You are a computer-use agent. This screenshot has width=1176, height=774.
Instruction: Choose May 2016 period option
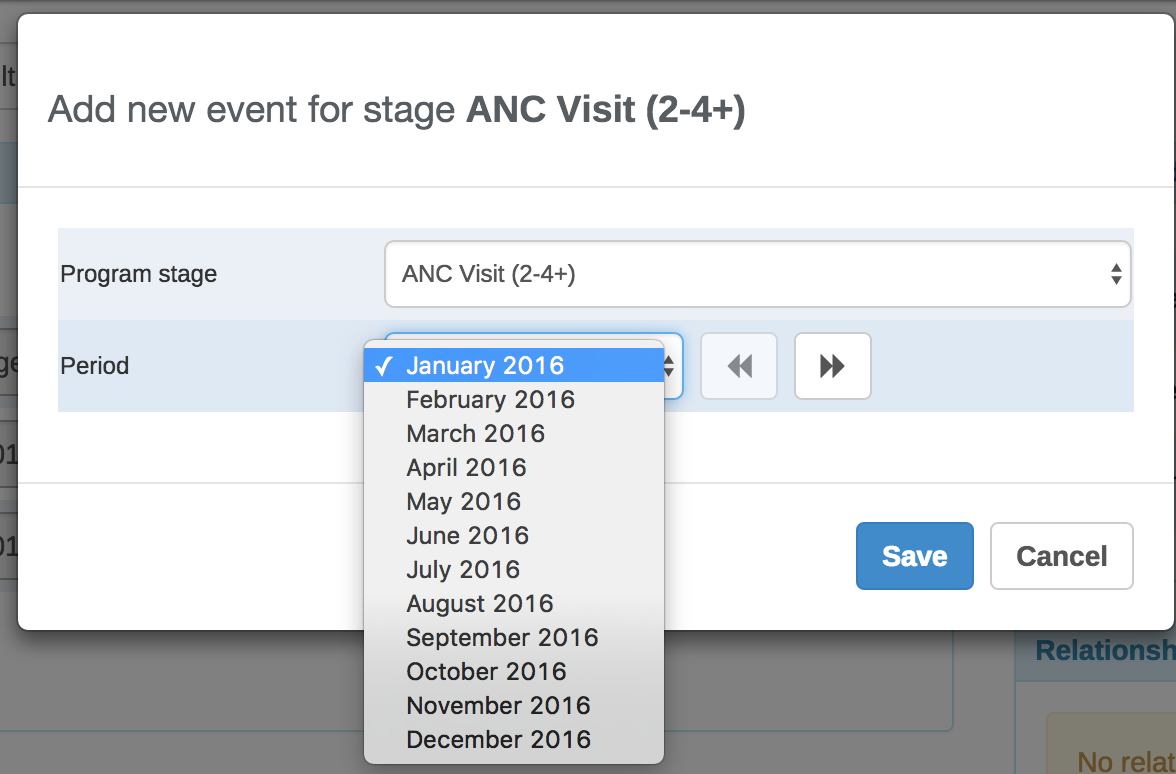pyautogui.click(x=463, y=502)
